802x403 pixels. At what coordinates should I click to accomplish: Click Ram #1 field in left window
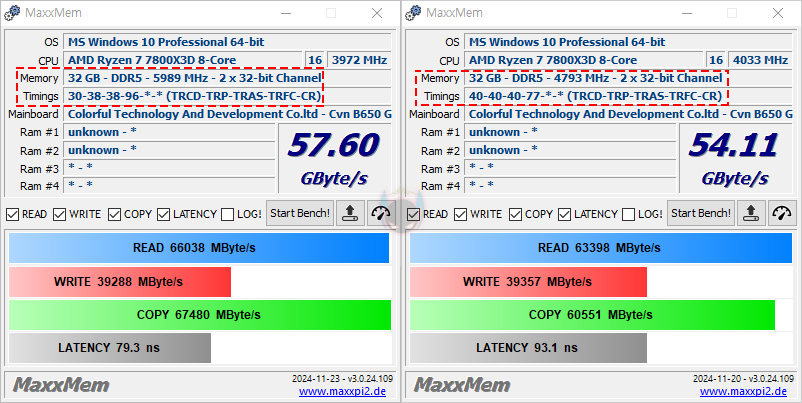tap(169, 132)
